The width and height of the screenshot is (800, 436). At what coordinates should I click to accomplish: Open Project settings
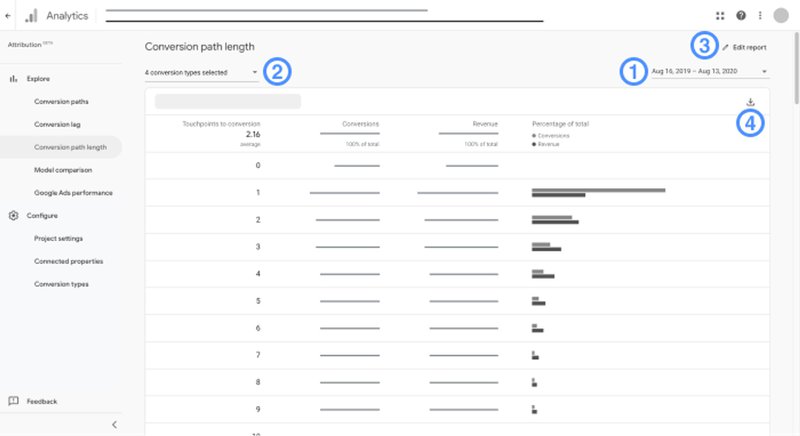[58, 238]
